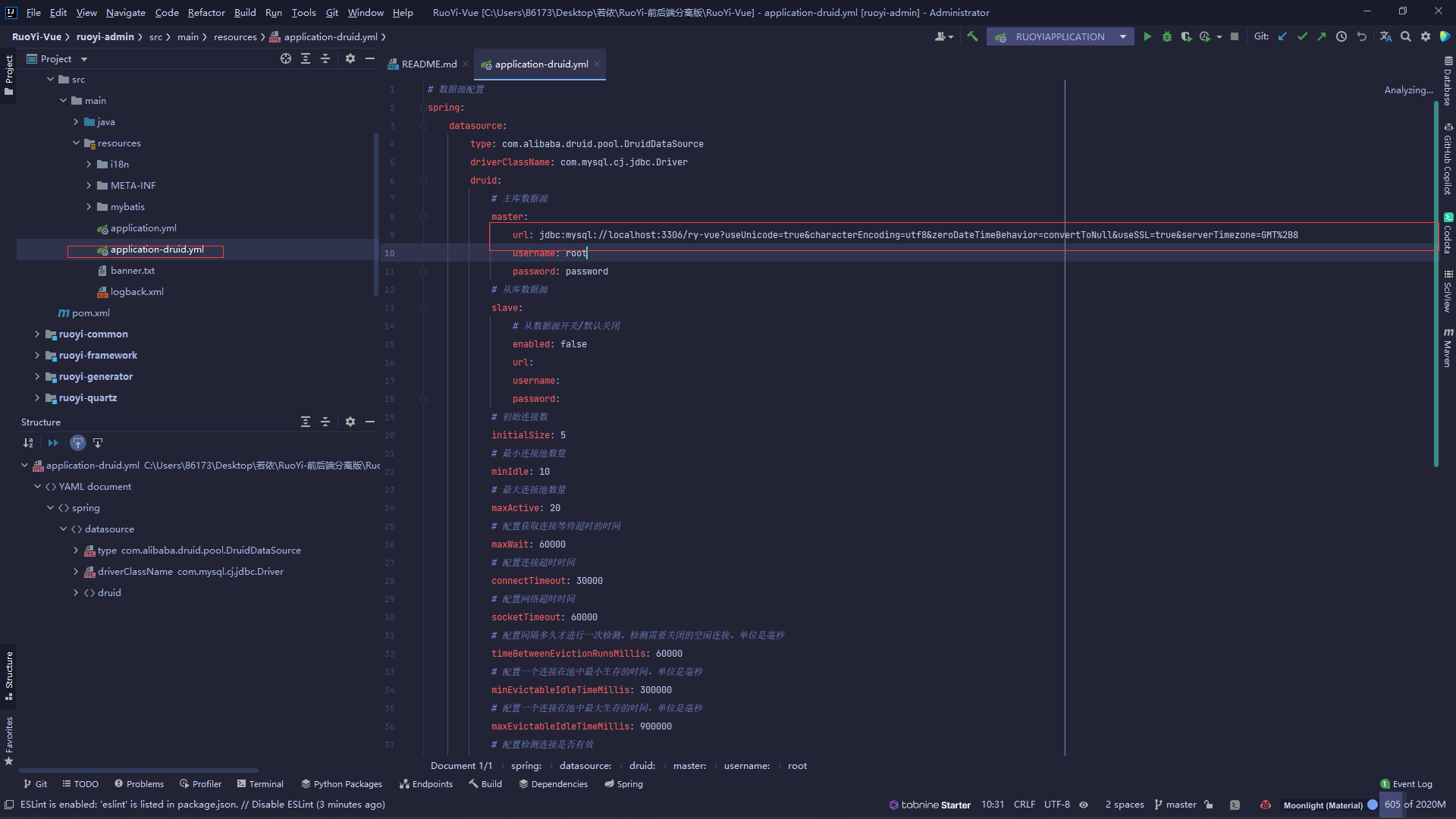
Task: Open the translation plugin icon
Action: (1385, 36)
